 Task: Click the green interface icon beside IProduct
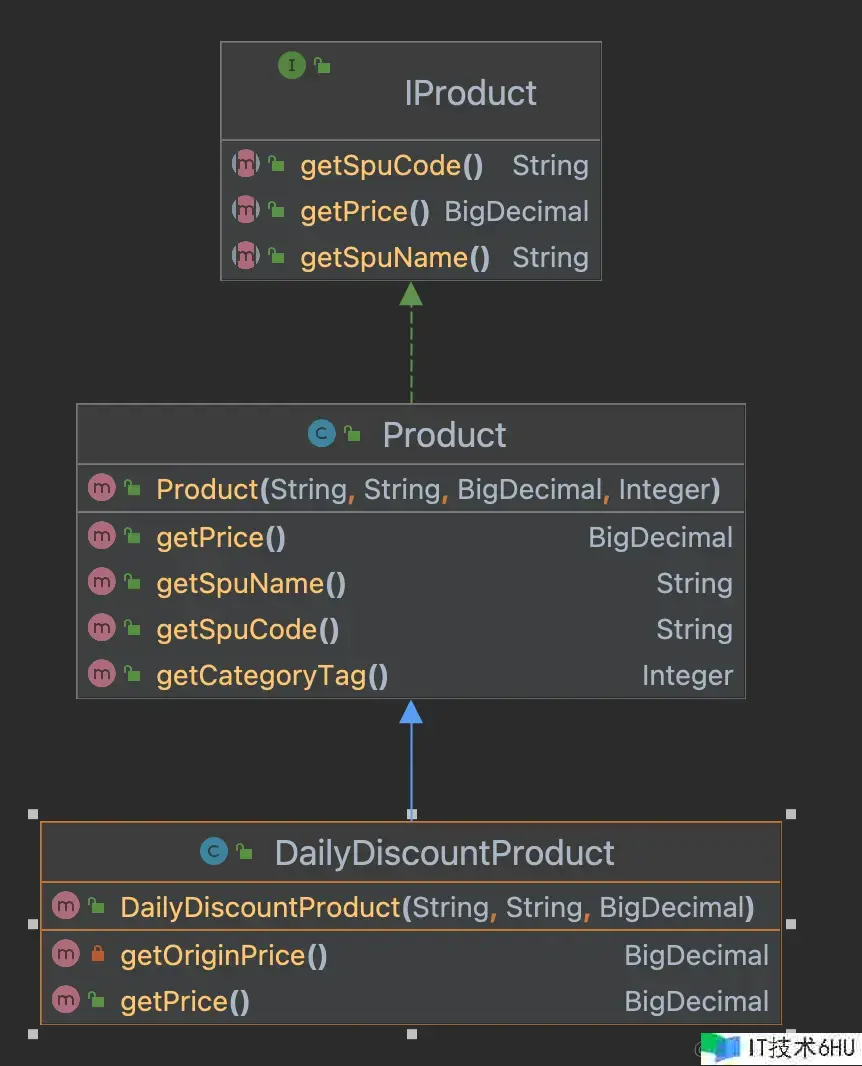click(x=291, y=66)
